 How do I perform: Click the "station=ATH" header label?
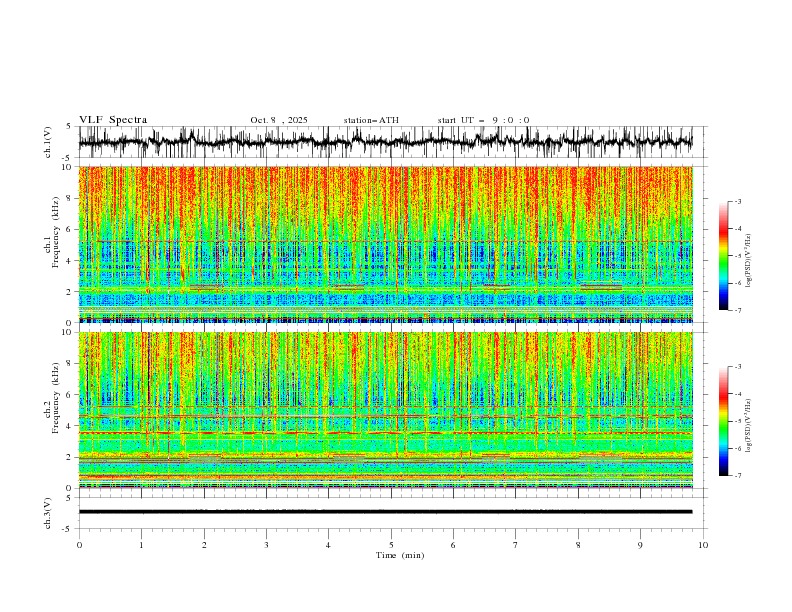click(x=371, y=120)
